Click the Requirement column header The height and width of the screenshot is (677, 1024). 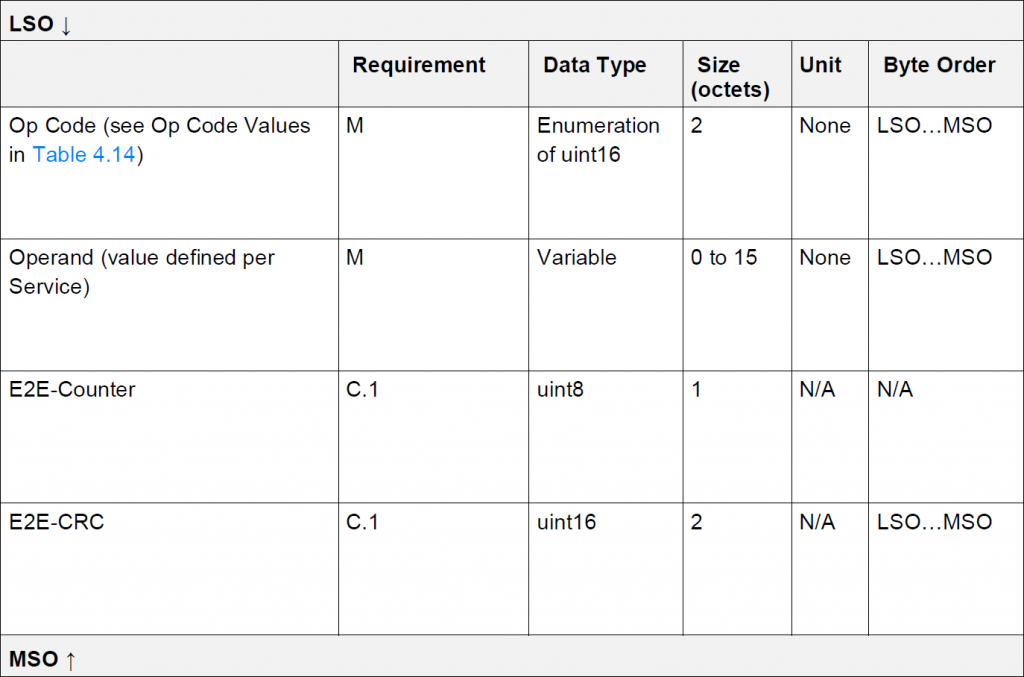[x=419, y=66]
